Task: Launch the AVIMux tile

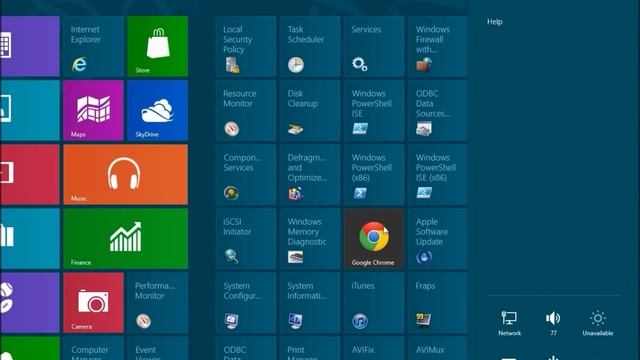Action: [x=438, y=348]
